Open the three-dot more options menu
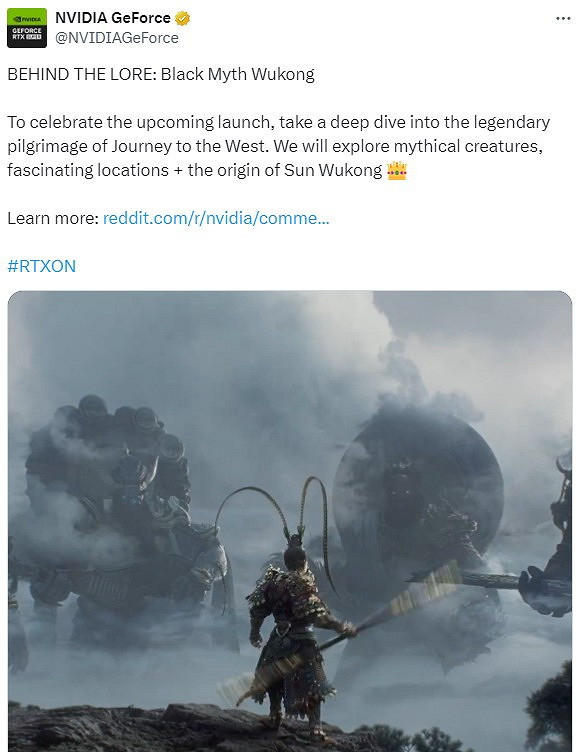The height and width of the screenshot is (752, 585). 563,18
